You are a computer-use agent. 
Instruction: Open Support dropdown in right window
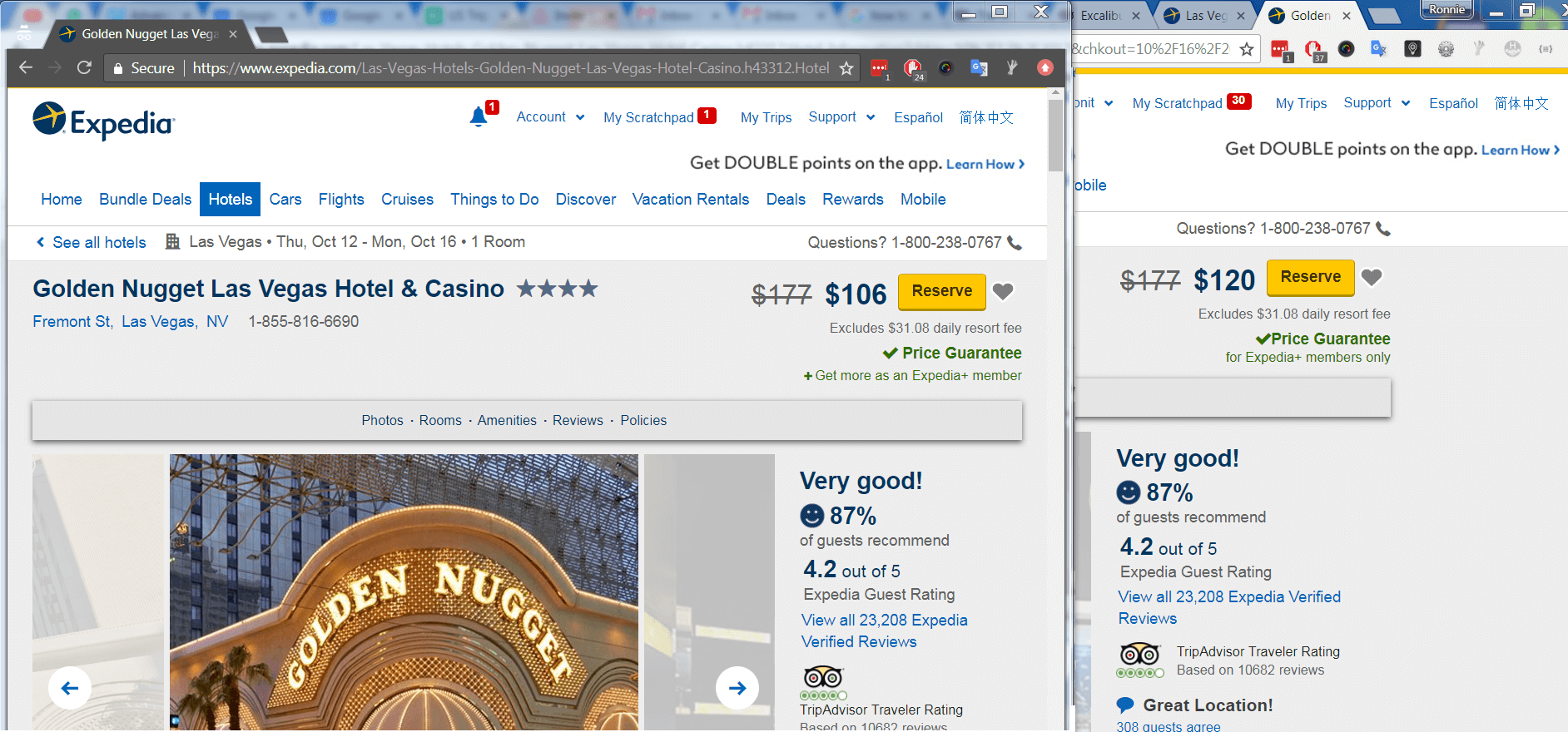[x=1377, y=103]
